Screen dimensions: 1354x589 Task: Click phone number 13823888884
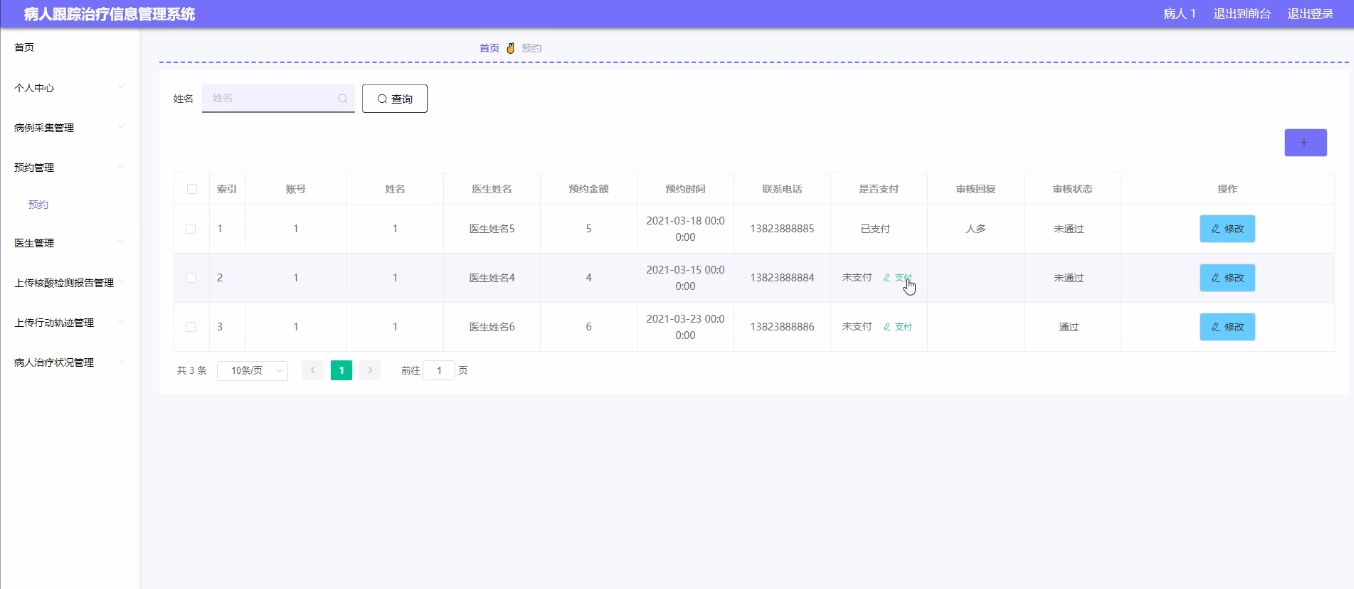tap(782, 278)
